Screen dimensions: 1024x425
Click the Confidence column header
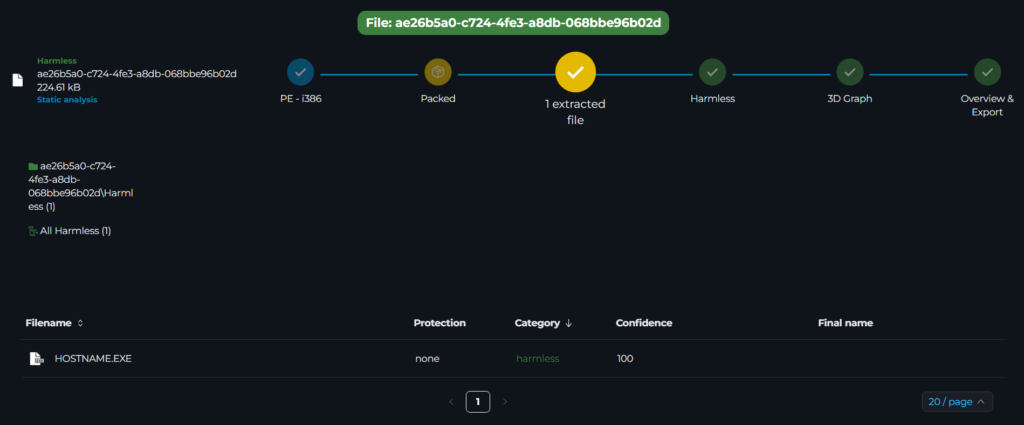pyautogui.click(x=643, y=323)
